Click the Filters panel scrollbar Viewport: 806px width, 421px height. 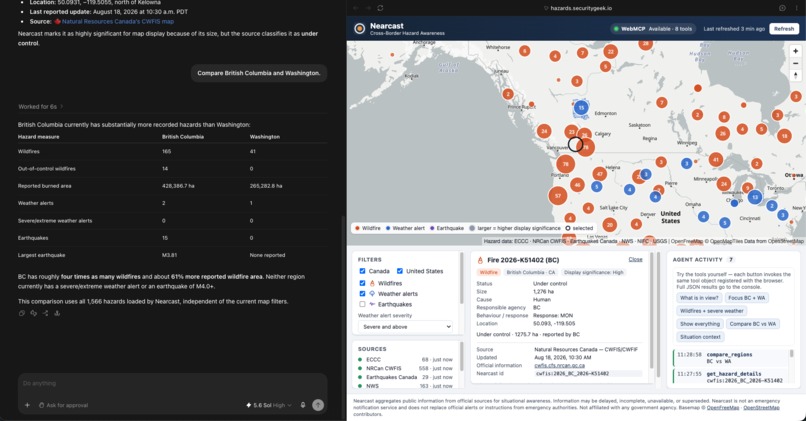(462, 278)
